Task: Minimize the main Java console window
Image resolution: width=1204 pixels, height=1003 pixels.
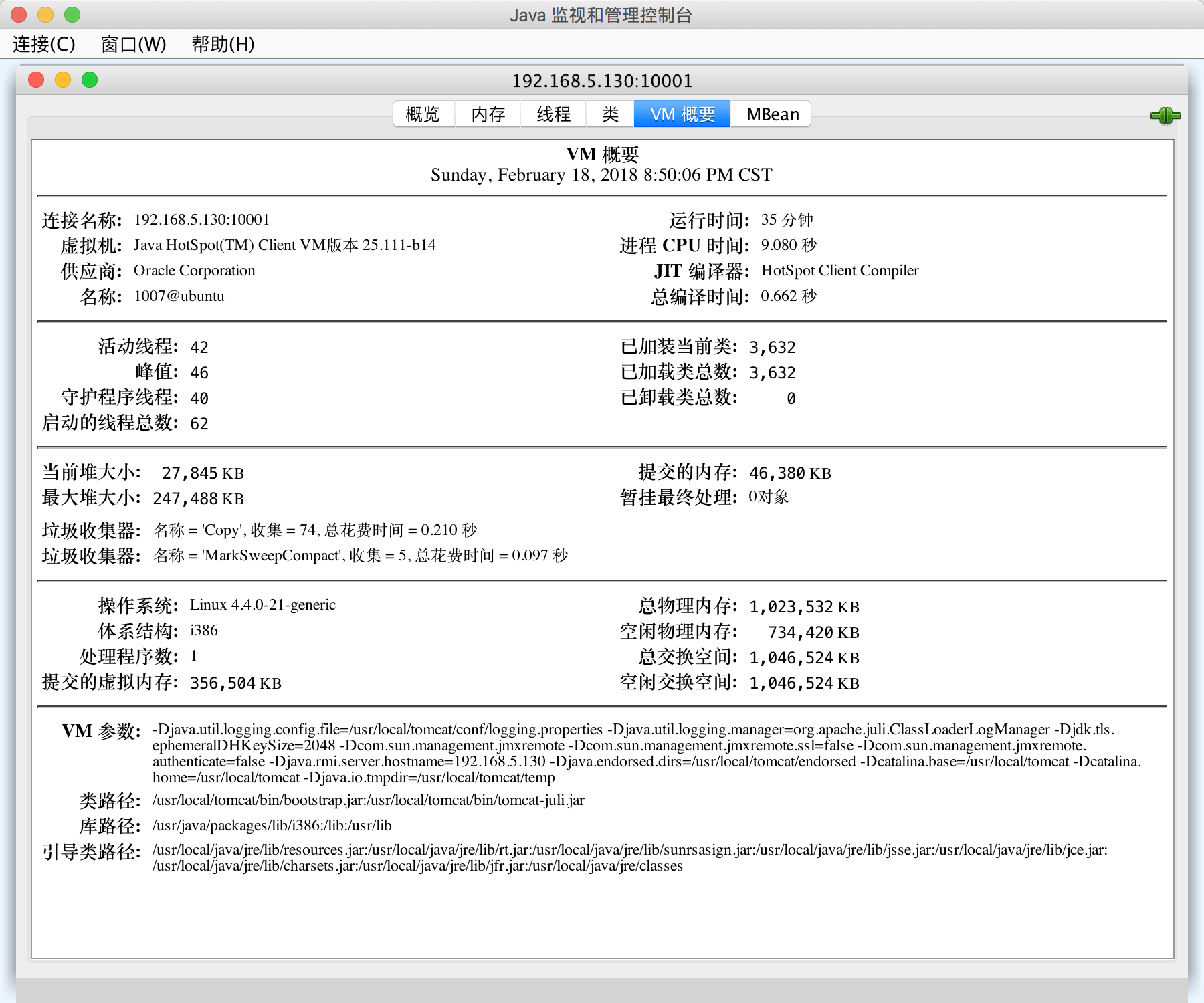Action: [45, 14]
